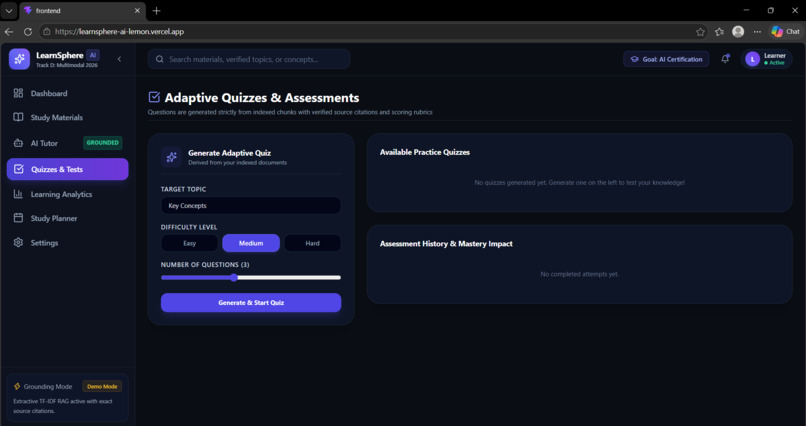
Task: Click the 'No completed attempts yet.' text
Action: pos(579,274)
